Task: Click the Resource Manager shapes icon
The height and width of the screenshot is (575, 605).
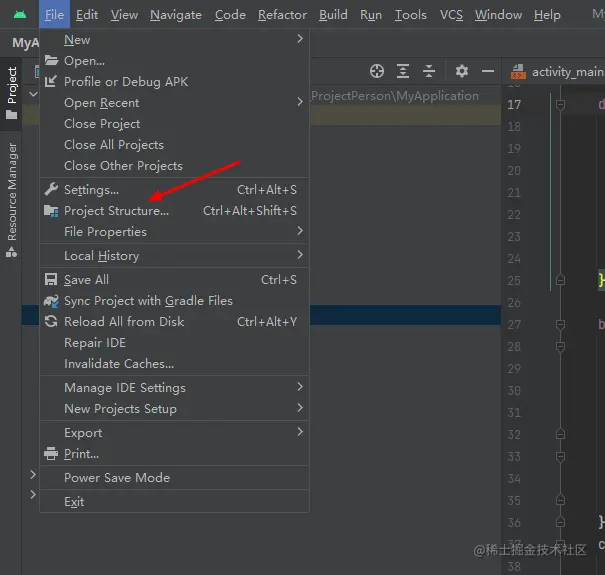Action: [x=12, y=252]
